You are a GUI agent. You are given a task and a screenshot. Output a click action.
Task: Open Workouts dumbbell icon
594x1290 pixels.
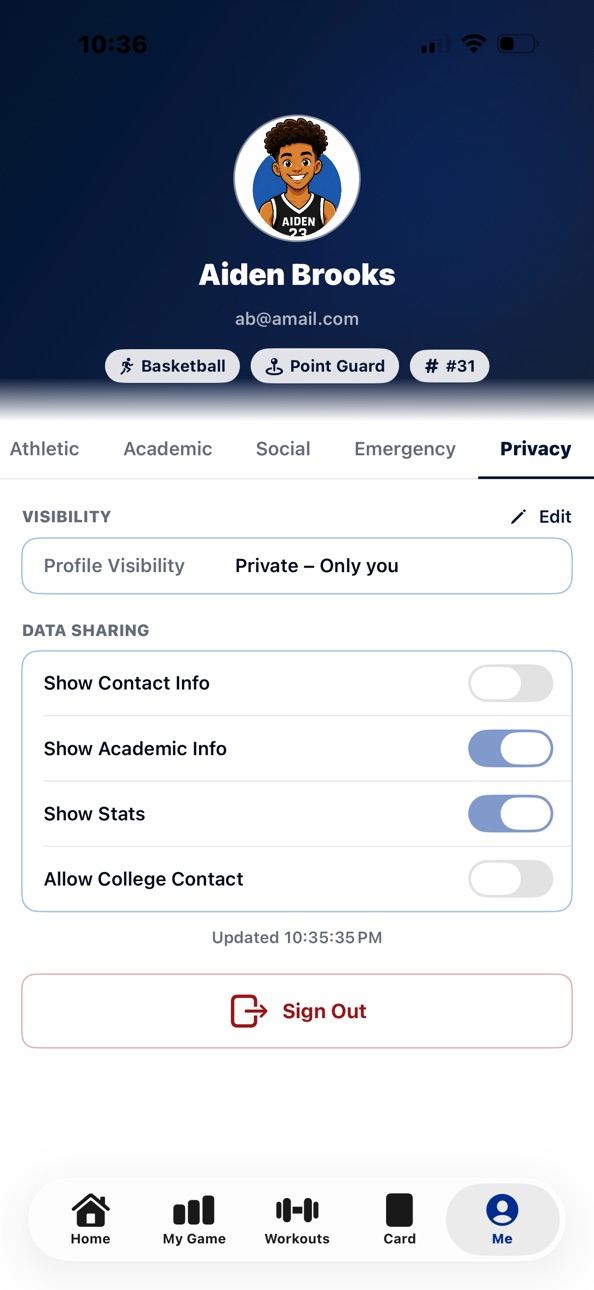click(297, 1210)
